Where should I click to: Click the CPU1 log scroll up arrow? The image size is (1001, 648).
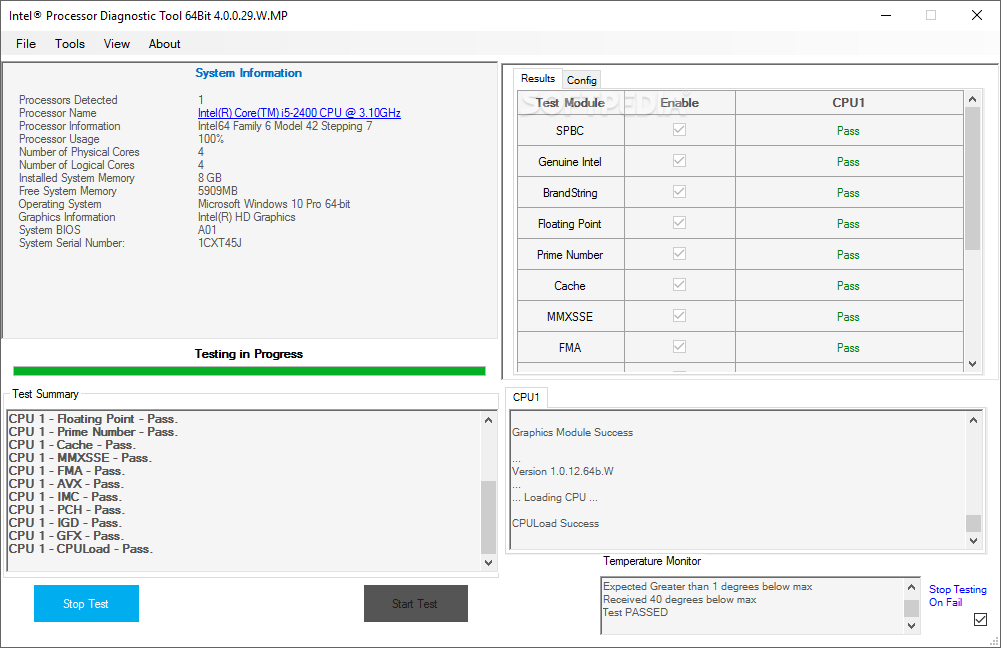(973, 420)
